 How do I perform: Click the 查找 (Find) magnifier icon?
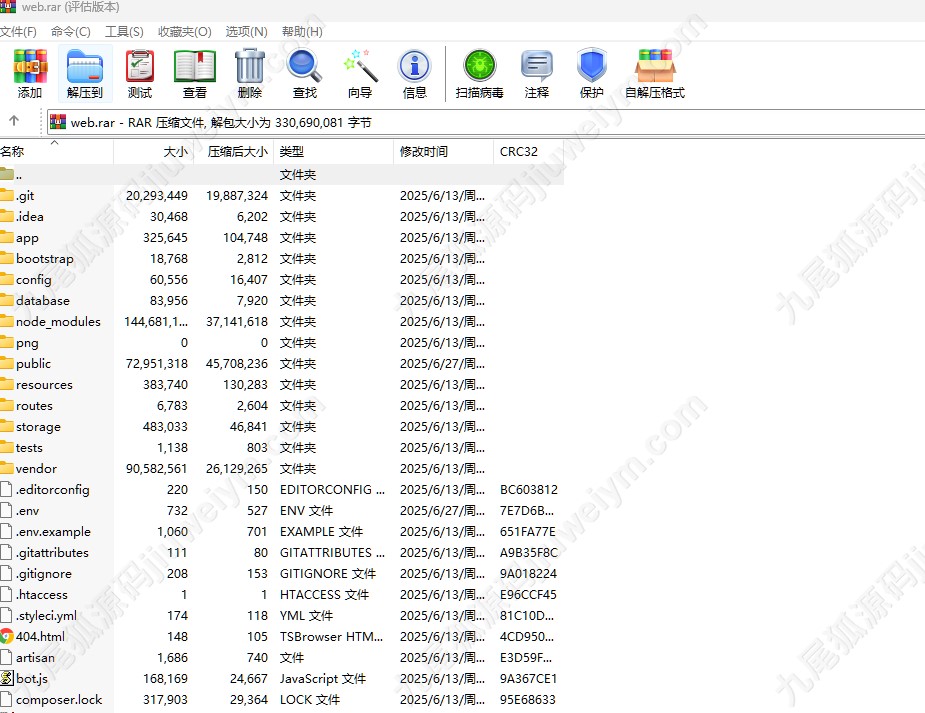pyautogui.click(x=305, y=72)
